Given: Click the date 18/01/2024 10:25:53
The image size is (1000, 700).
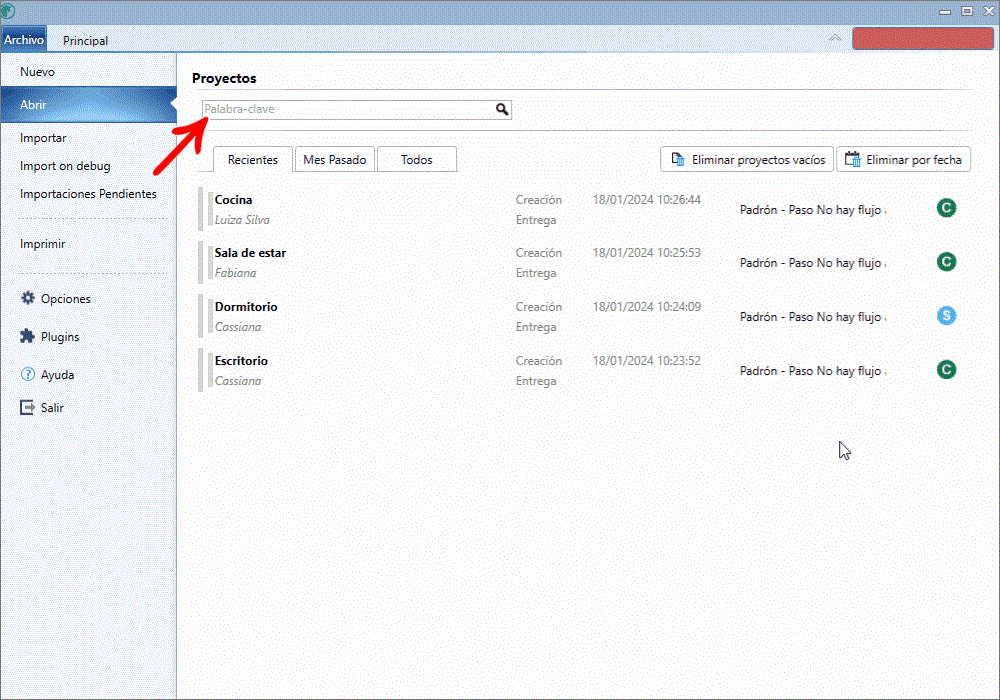Looking at the screenshot, I should click(647, 252).
